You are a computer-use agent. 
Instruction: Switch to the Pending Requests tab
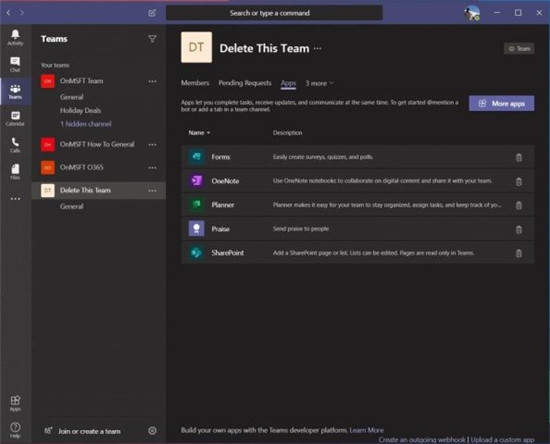pos(245,83)
